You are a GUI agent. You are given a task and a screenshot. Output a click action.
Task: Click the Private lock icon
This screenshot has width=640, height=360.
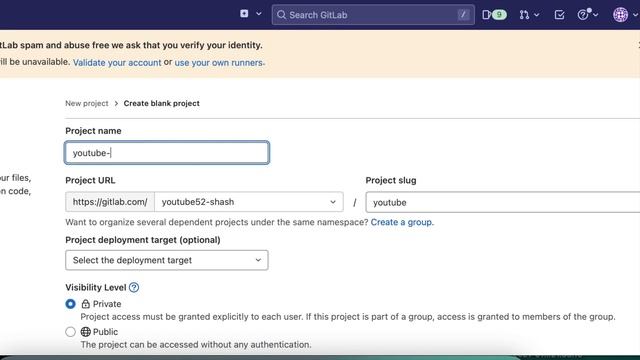(x=85, y=304)
